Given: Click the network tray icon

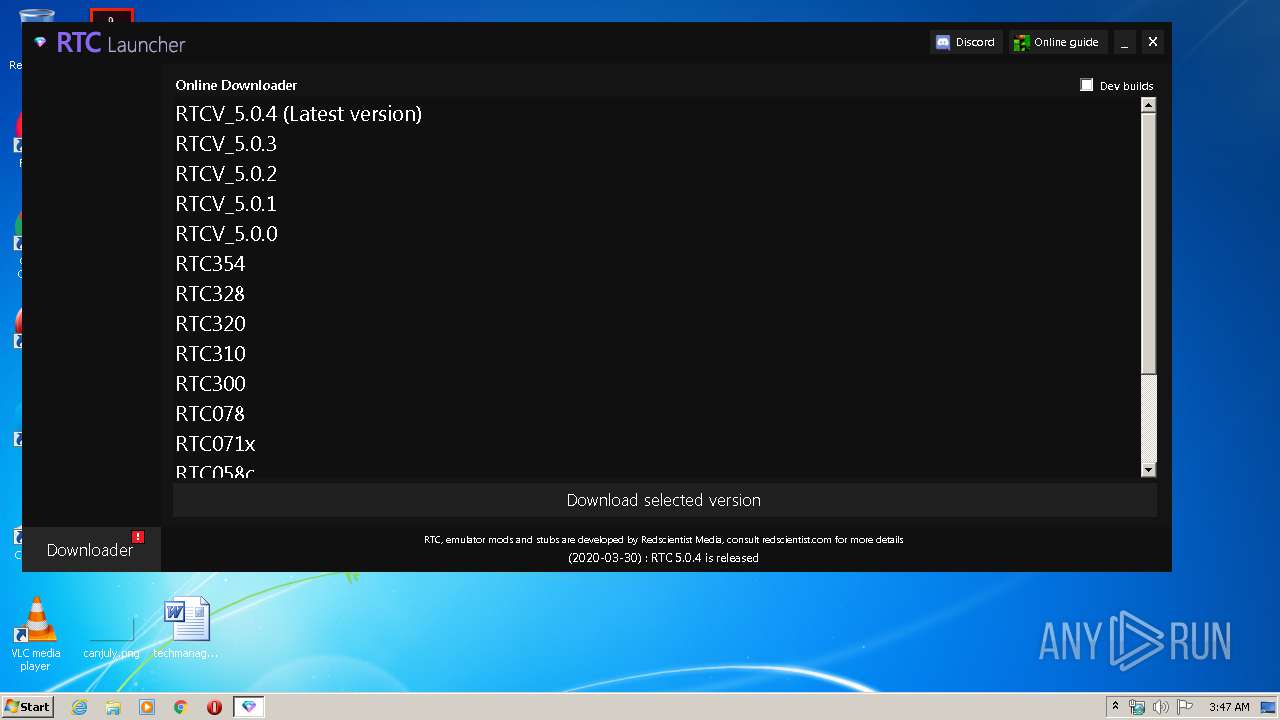Looking at the screenshot, I should tap(1137, 707).
